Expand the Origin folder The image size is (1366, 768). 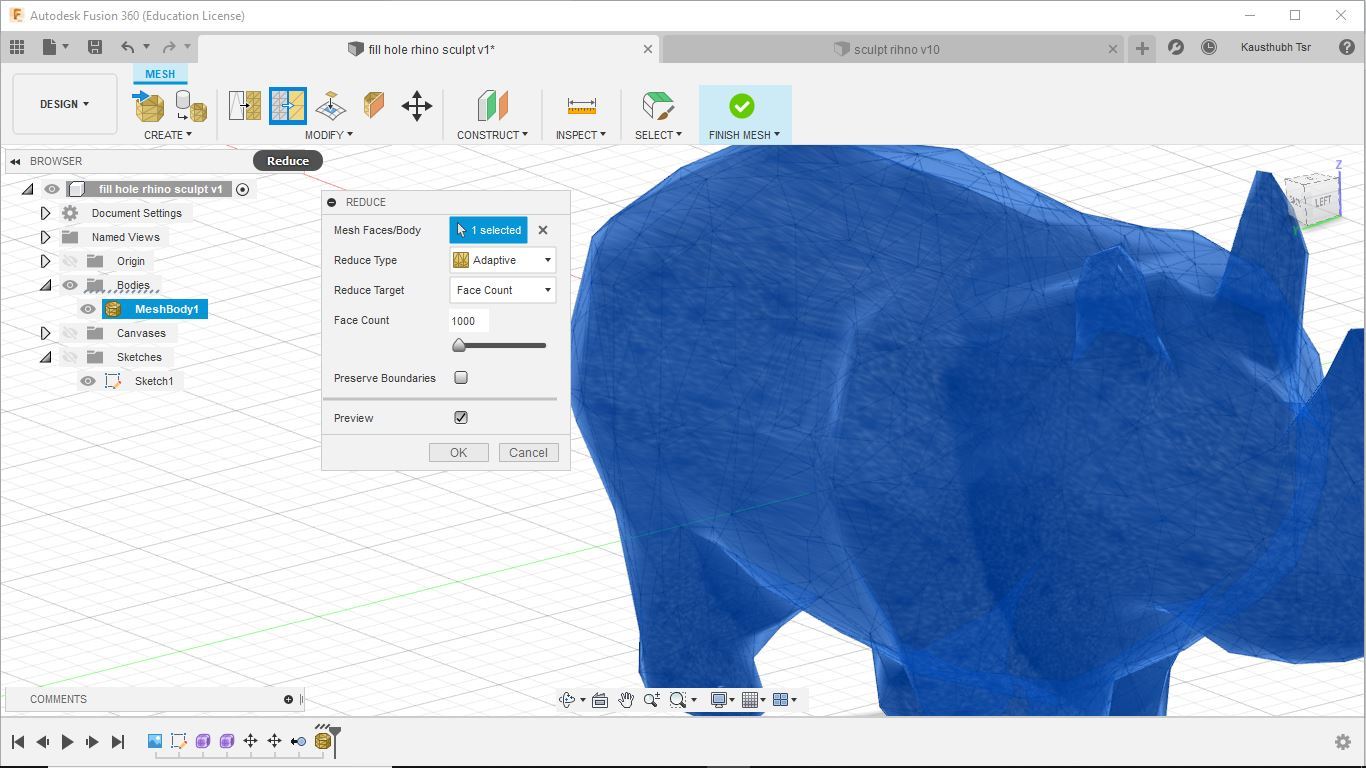tap(45, 261)
